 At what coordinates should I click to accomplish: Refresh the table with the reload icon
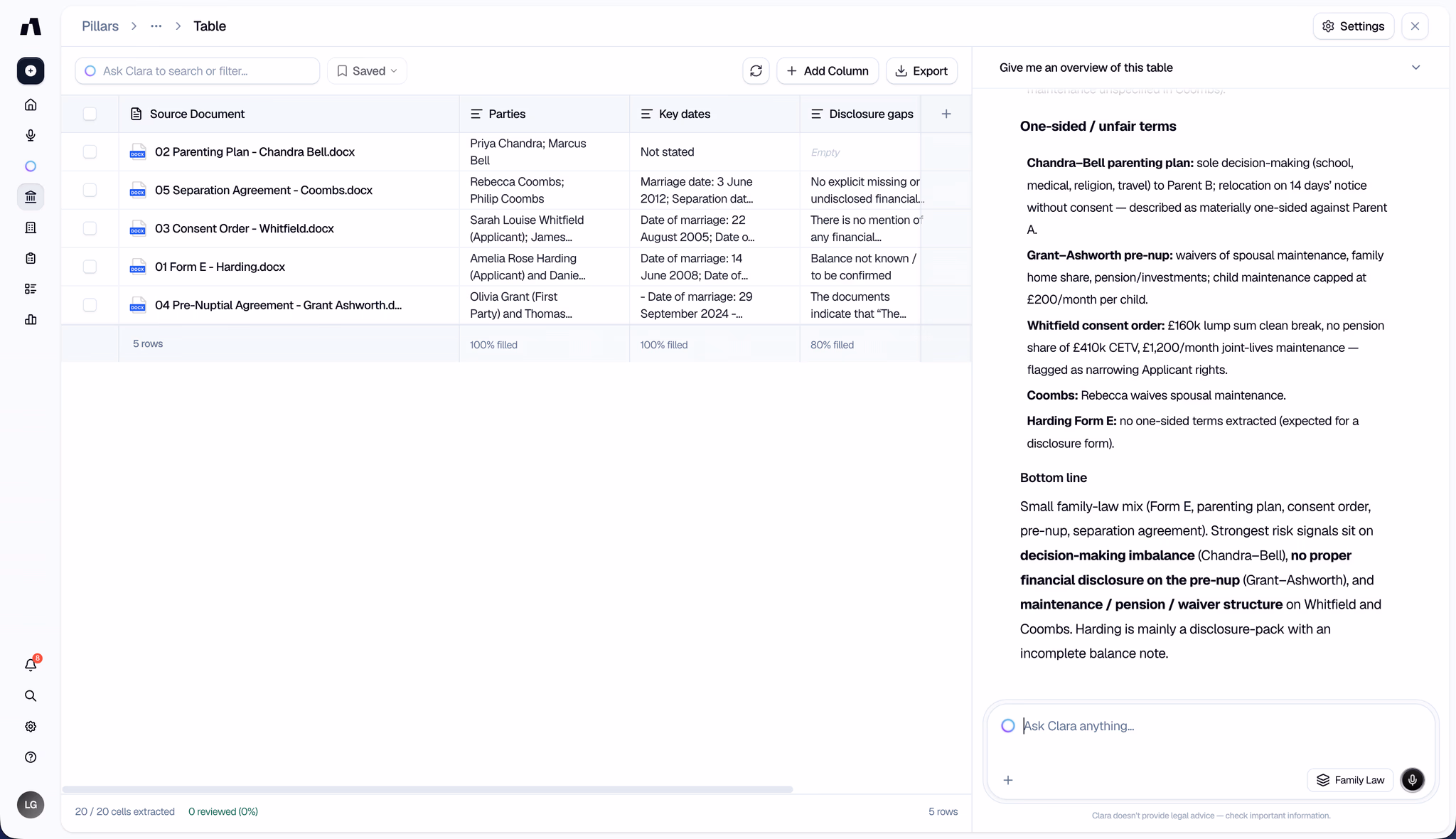[x=756, y=71]
